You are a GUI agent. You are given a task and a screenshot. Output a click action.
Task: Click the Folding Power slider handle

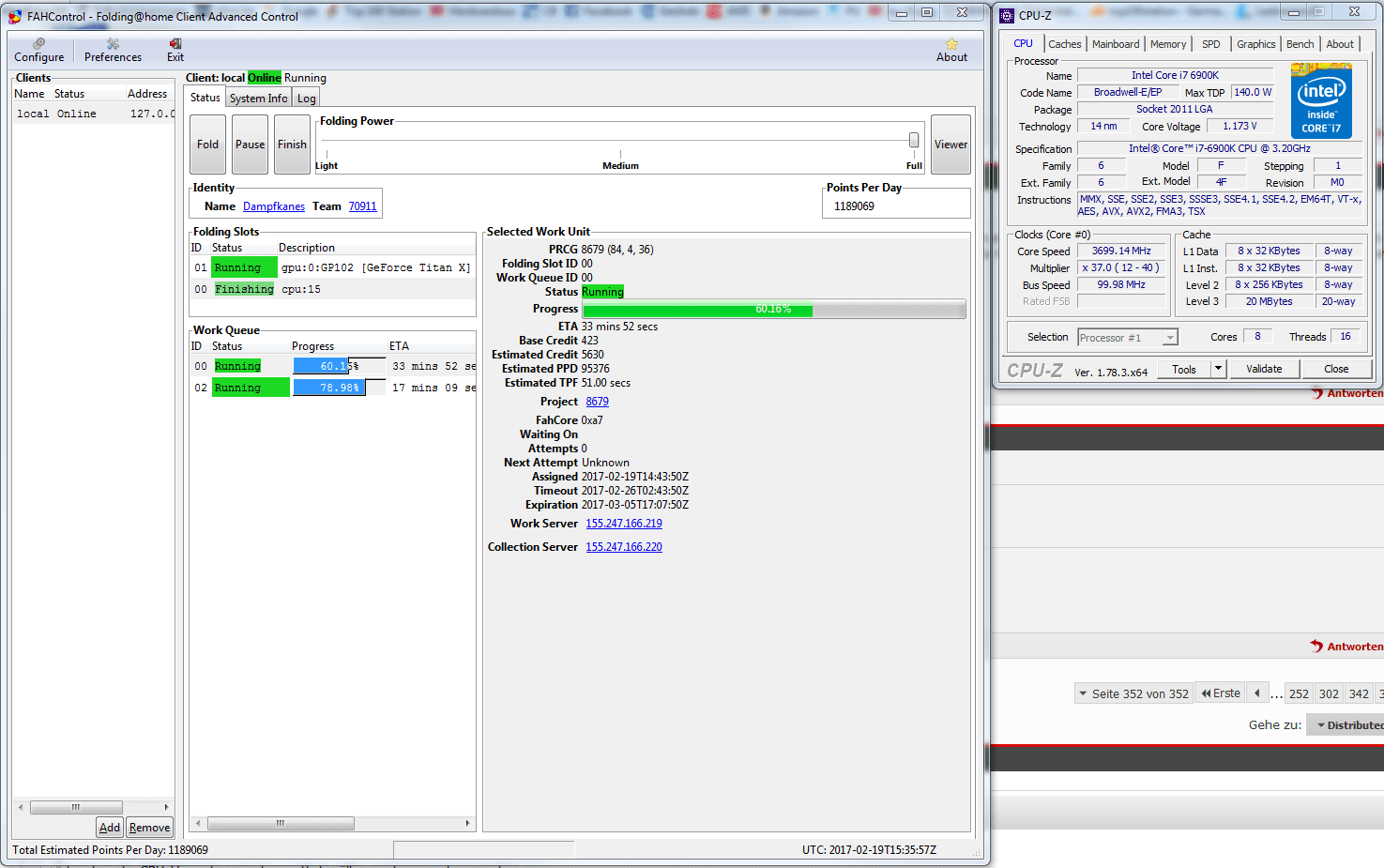coord(913,140)
